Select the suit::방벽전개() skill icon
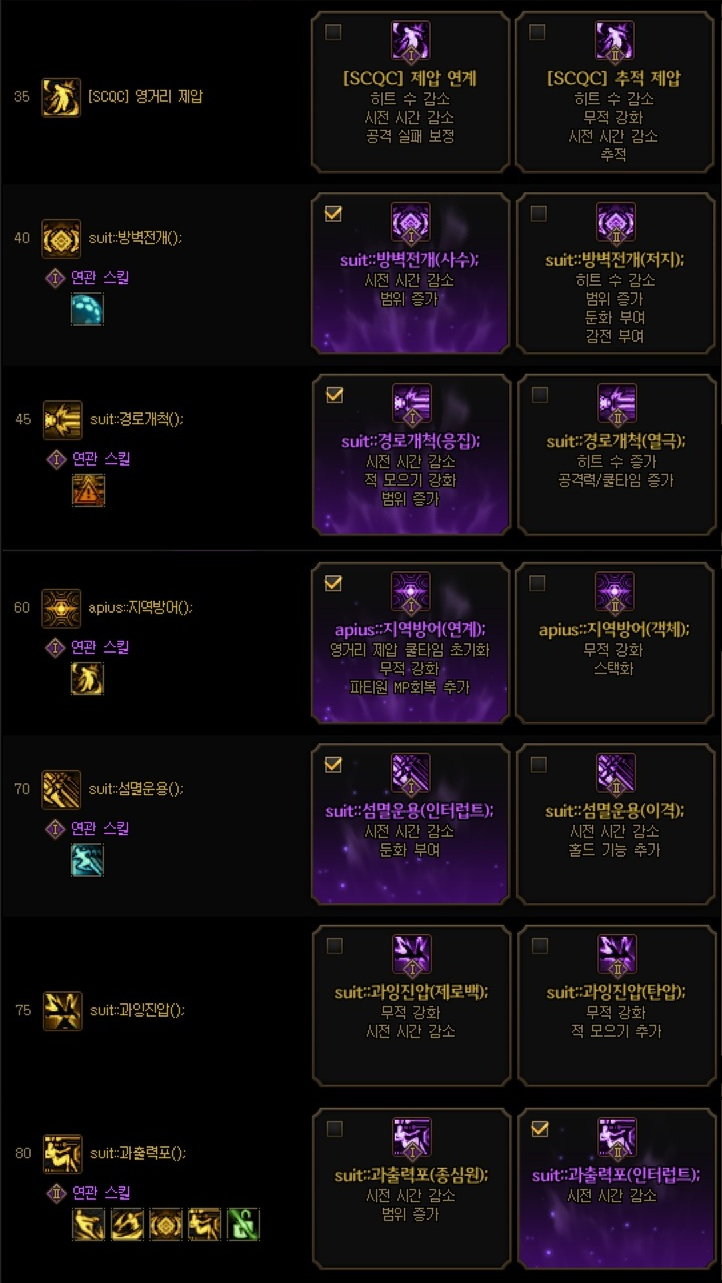This screenshot has width=722, height=1283. [x=61, y=238]
